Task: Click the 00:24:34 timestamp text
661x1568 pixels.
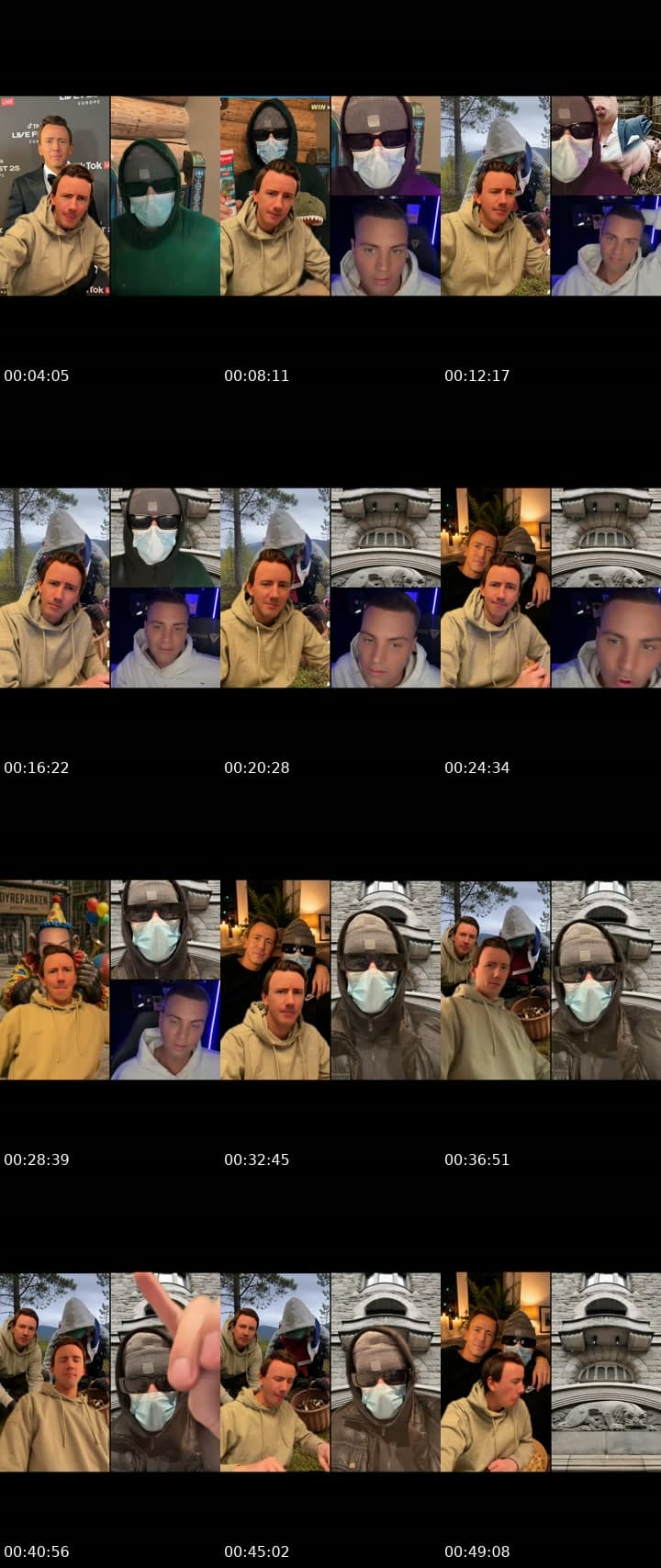Action: pos(477,767)
